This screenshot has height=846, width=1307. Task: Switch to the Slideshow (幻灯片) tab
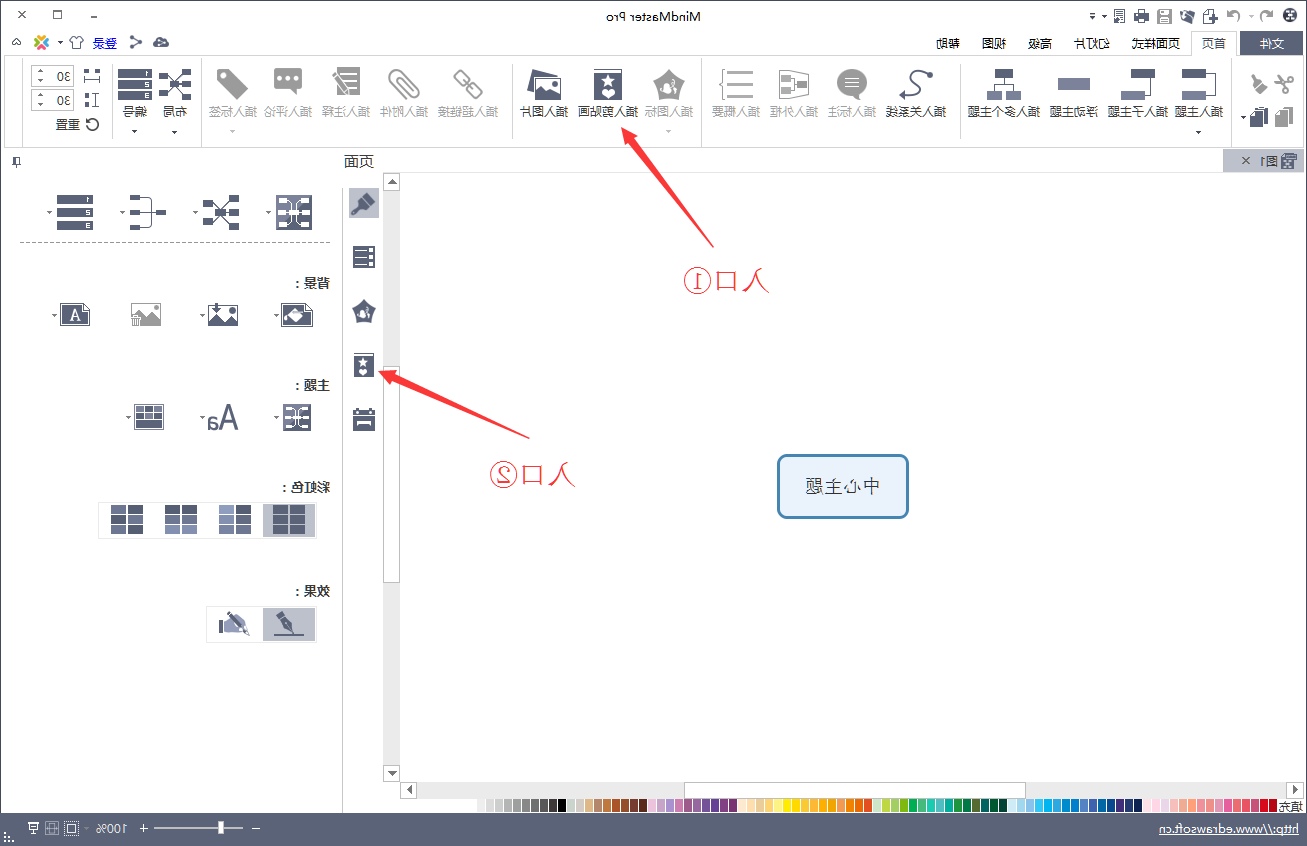(x=1092, y=43)
